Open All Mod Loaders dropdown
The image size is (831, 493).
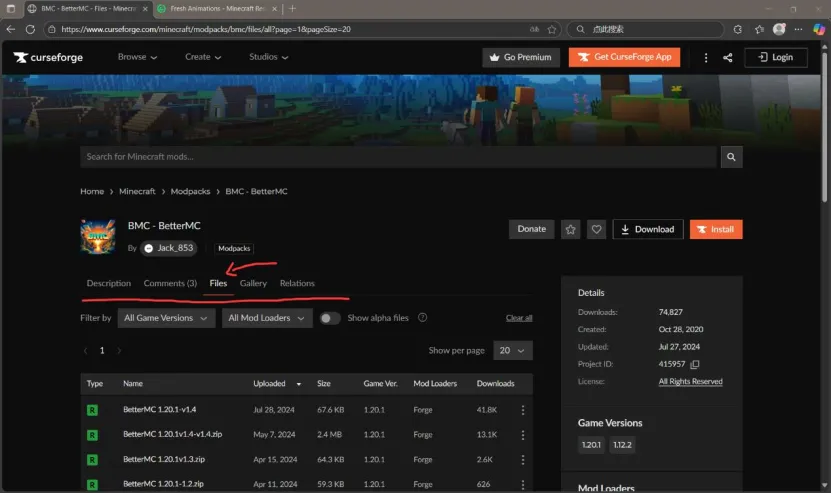point(266,318)
